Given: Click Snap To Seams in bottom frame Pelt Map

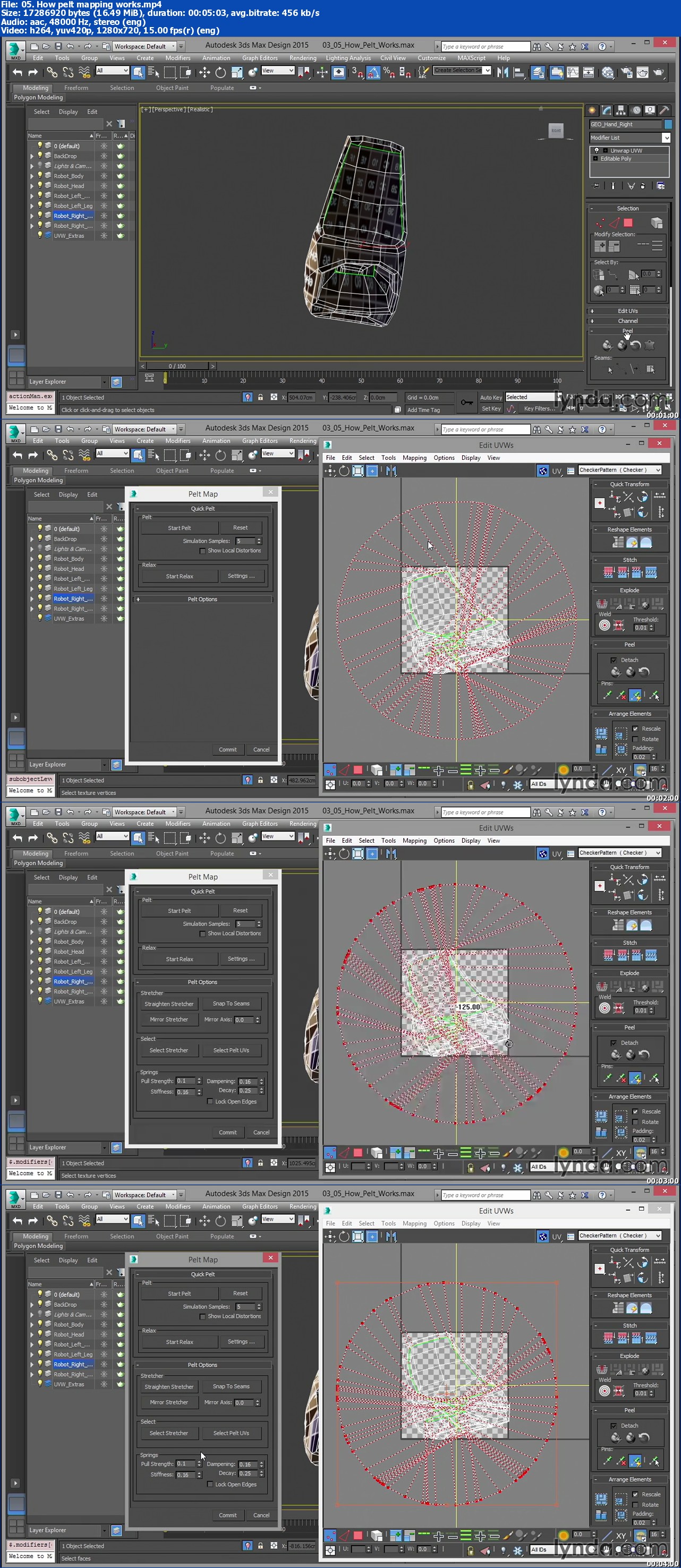Looking at the screenshot, I should (231, 1386).
